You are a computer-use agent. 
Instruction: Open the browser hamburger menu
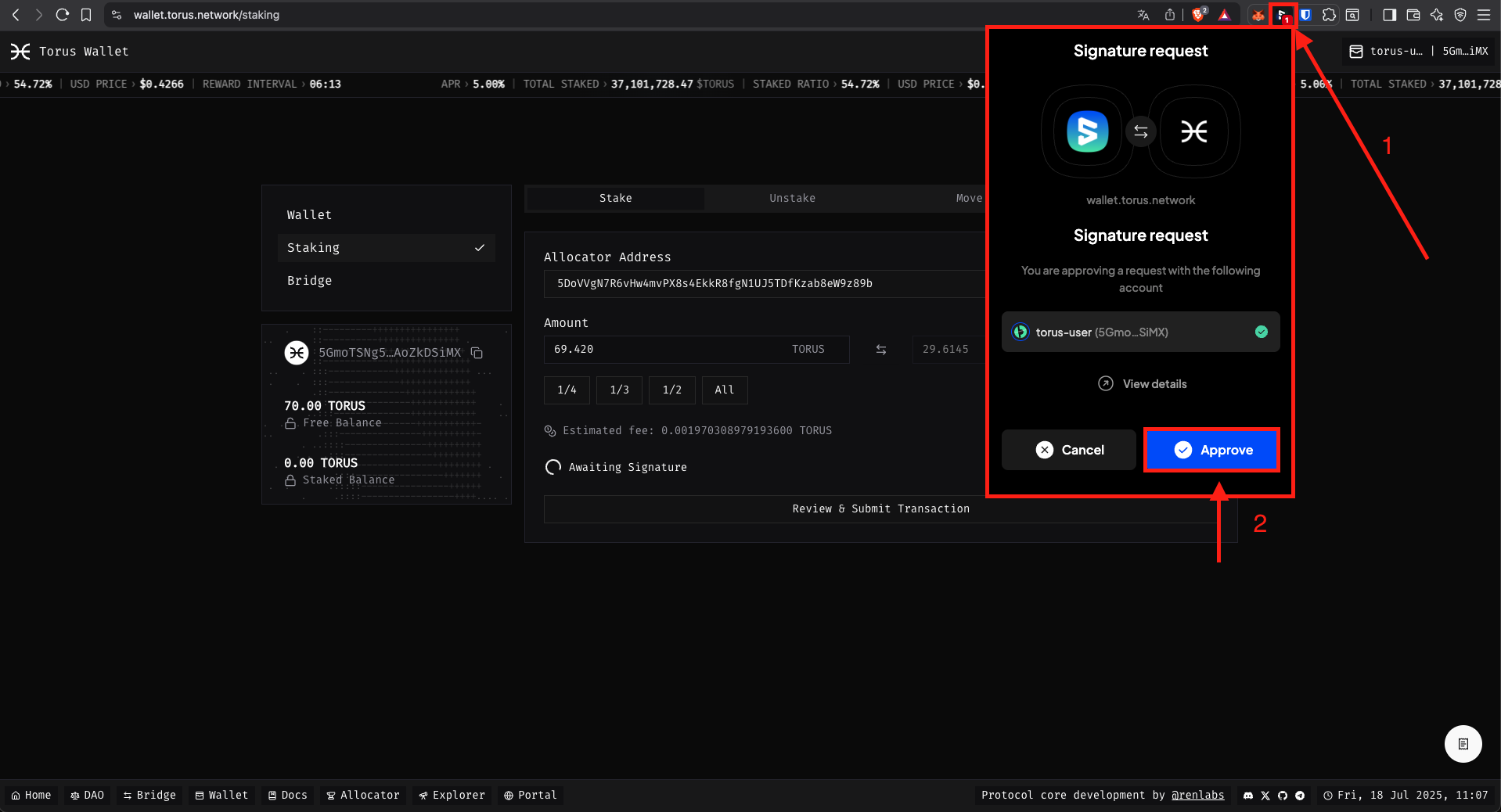pyautogui.click(x=1484, y=15)
